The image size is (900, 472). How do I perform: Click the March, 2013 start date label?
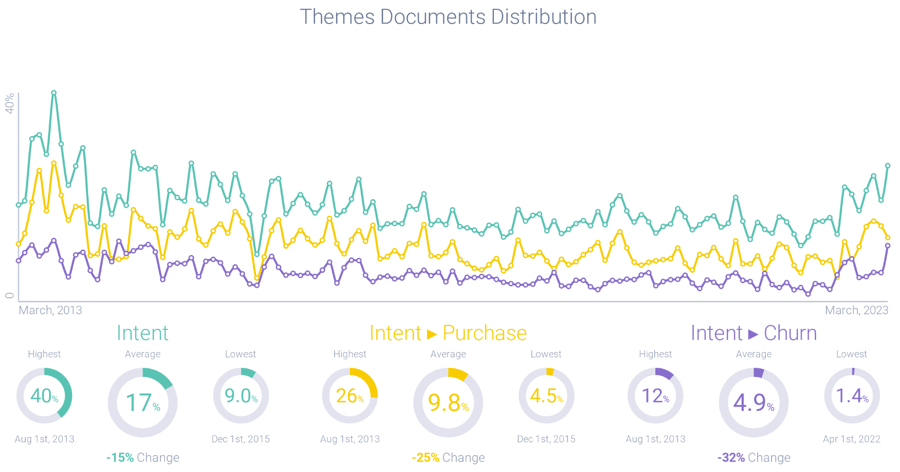[x=50, y=310]
